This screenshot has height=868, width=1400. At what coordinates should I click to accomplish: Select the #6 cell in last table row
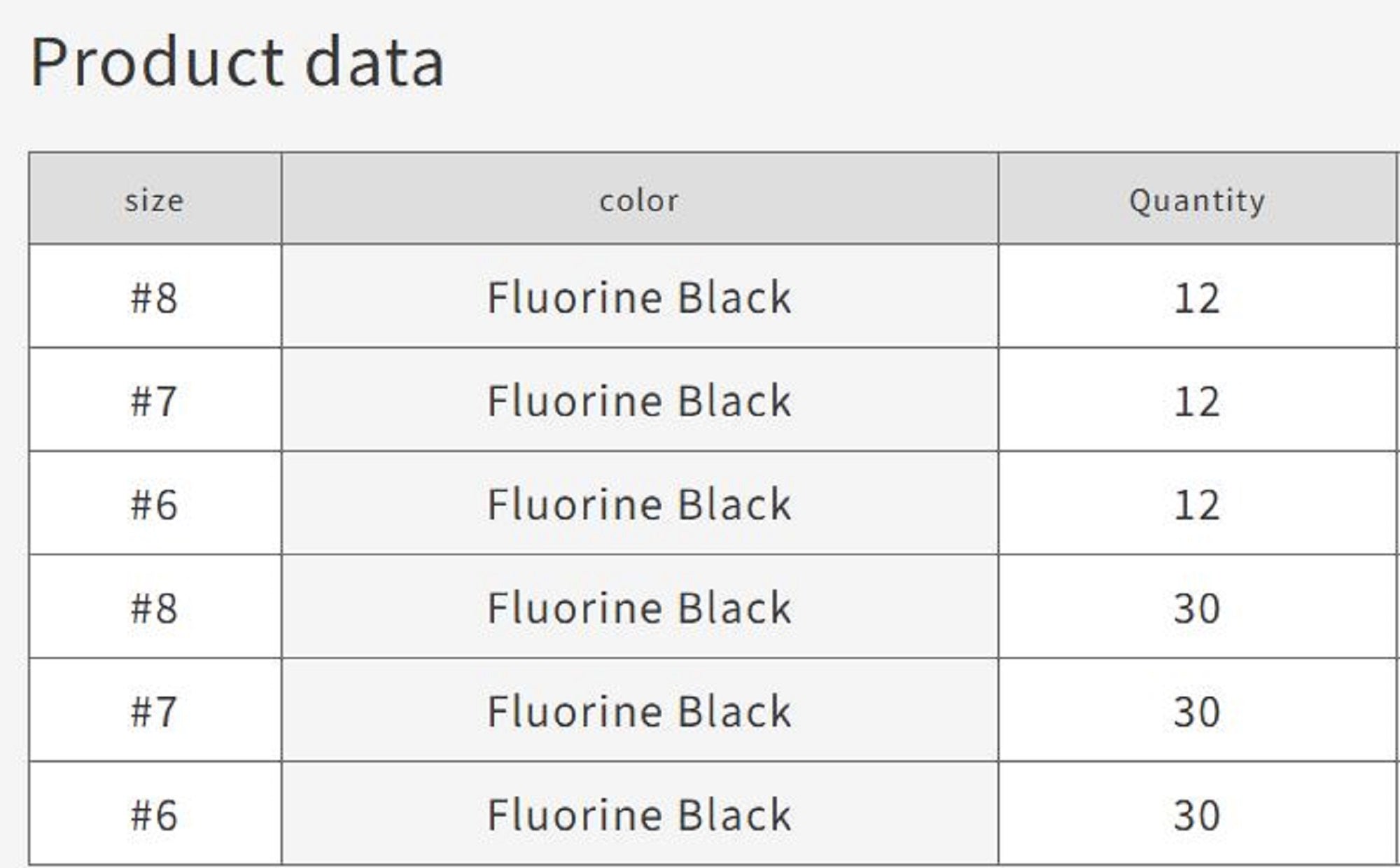tap(154, 815)
